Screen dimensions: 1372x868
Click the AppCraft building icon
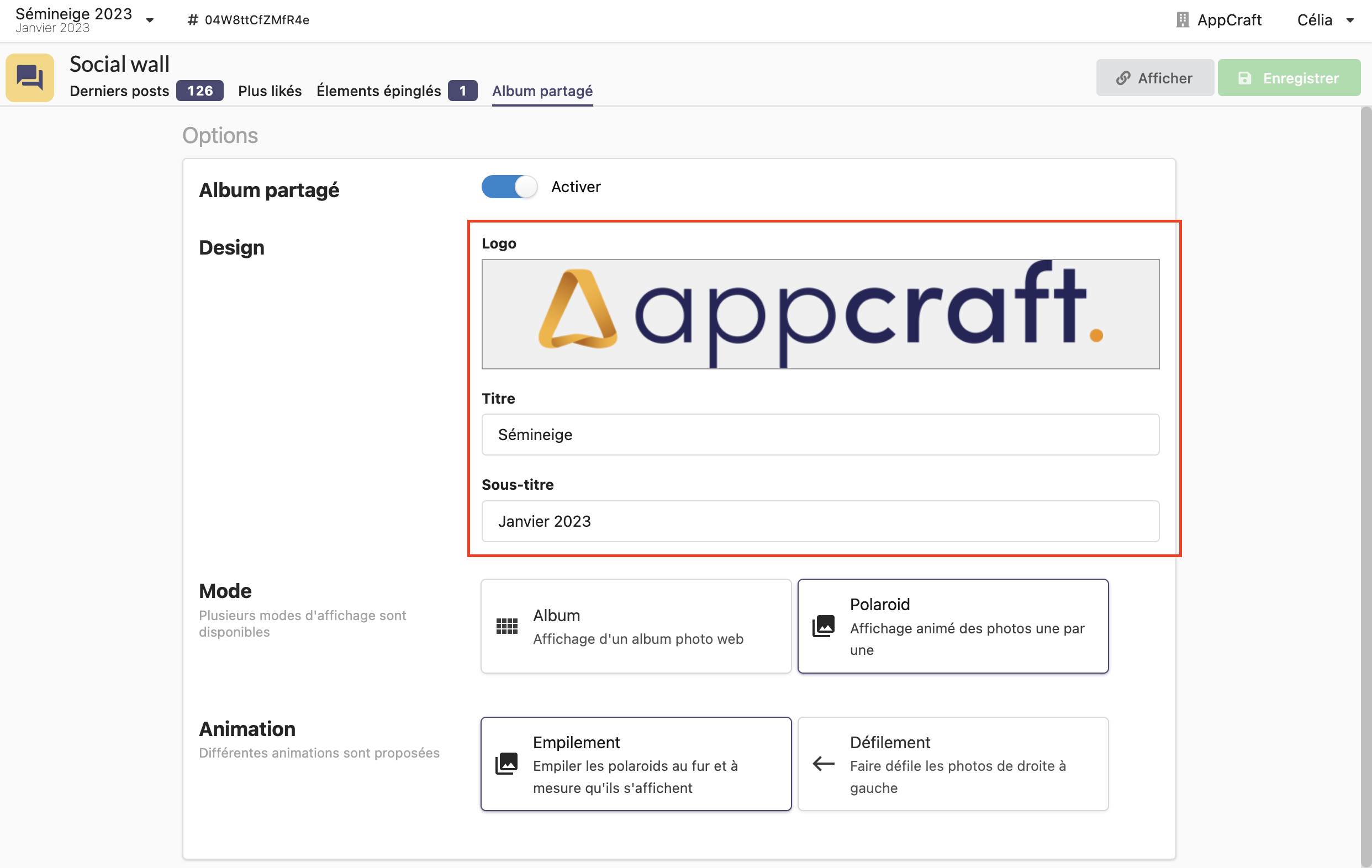1182,20
